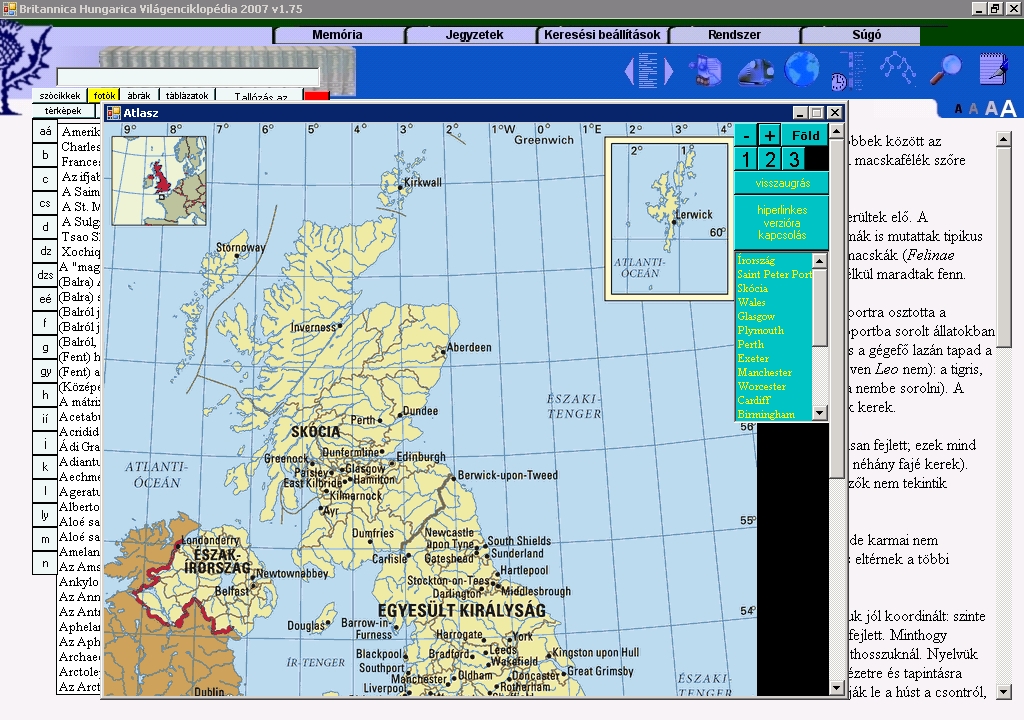This screenshot has height=720, width=1024.
Task: Click the Inverness label on the map
Action: click(313, 327)
